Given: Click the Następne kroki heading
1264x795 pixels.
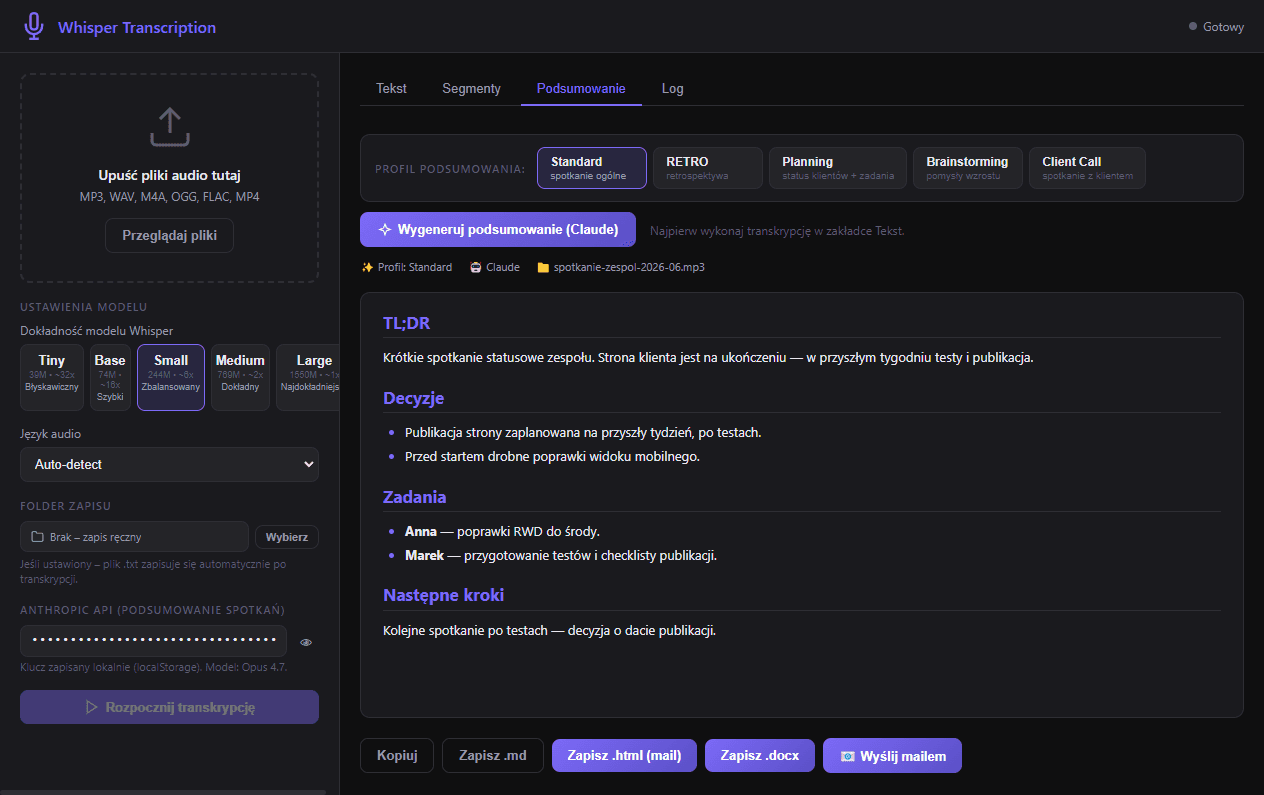Looking at the screenshot, I should (443, 594).
